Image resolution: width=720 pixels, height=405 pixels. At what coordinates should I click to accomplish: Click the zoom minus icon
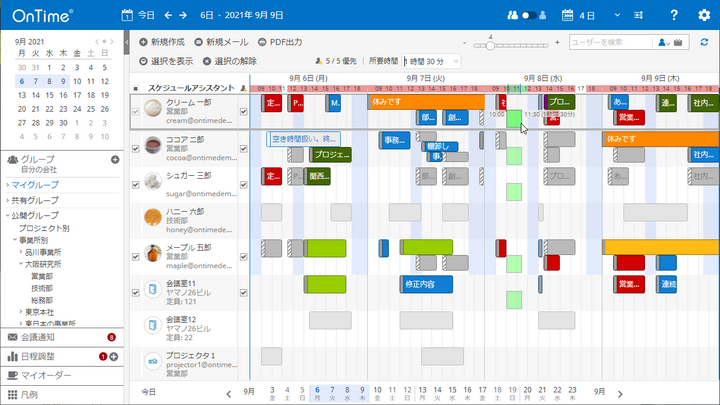tap(464, 43)
